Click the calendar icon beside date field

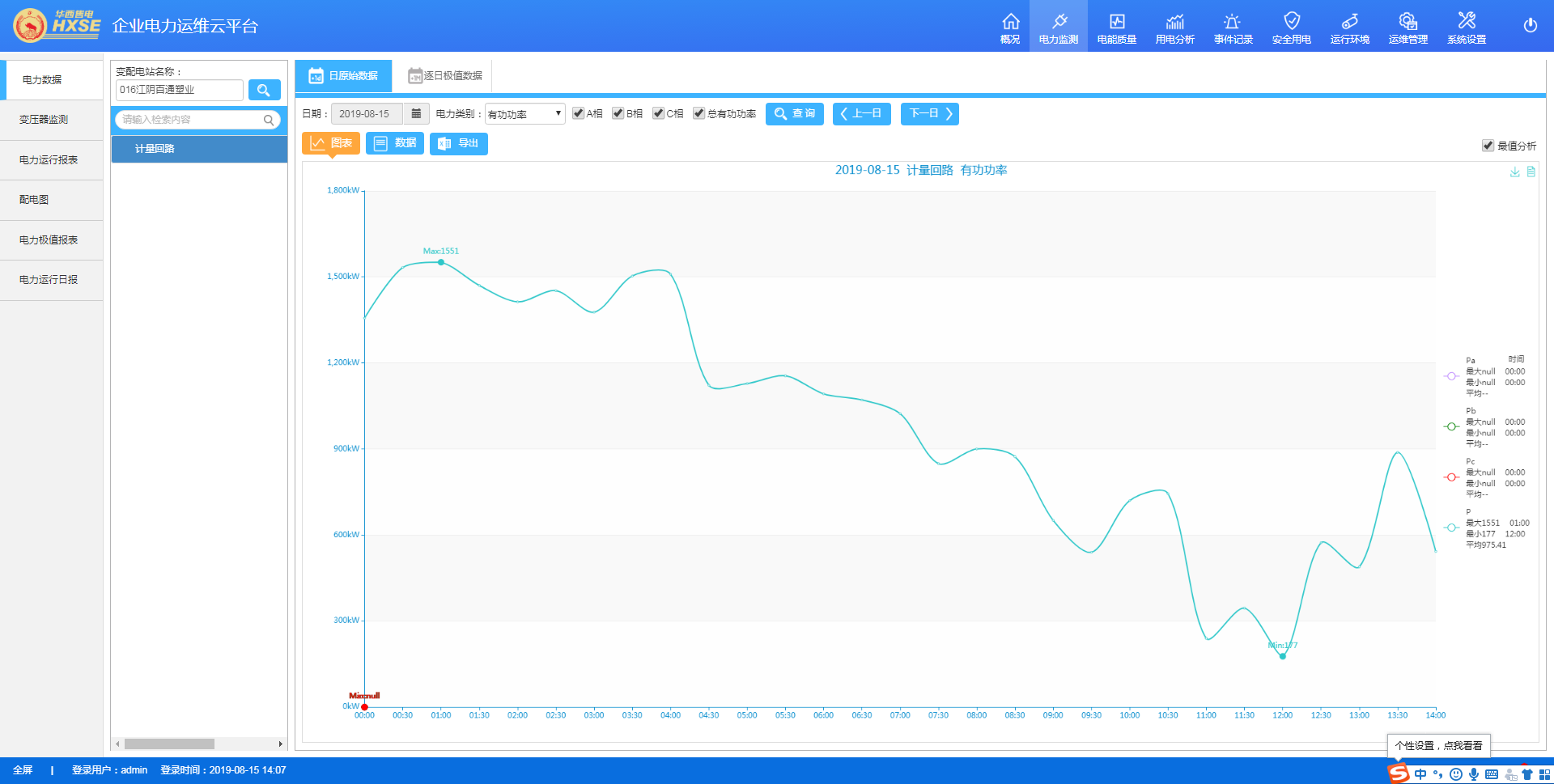[x=416, y=114]
